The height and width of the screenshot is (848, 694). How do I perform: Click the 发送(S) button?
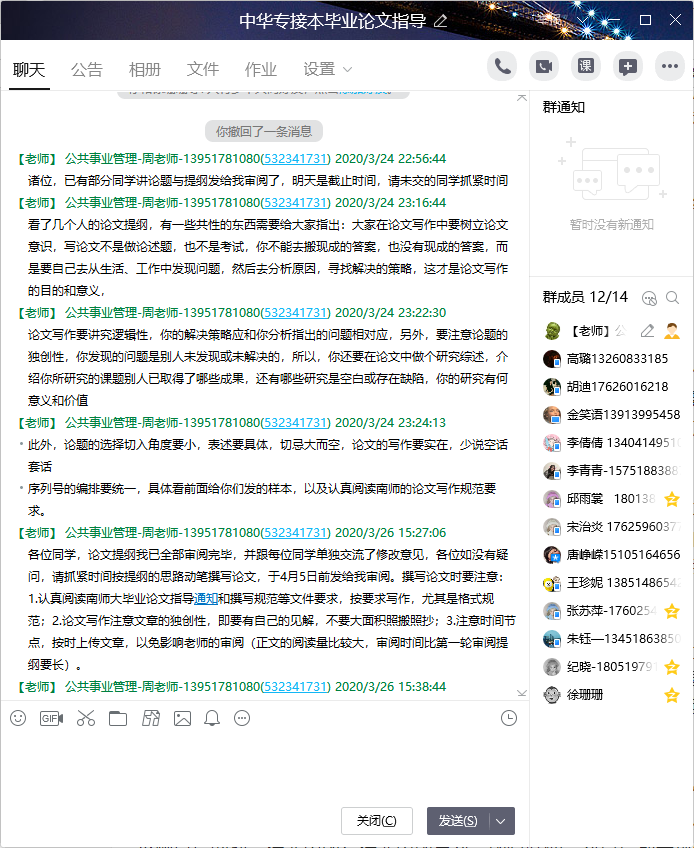click(x=458, y=821)
